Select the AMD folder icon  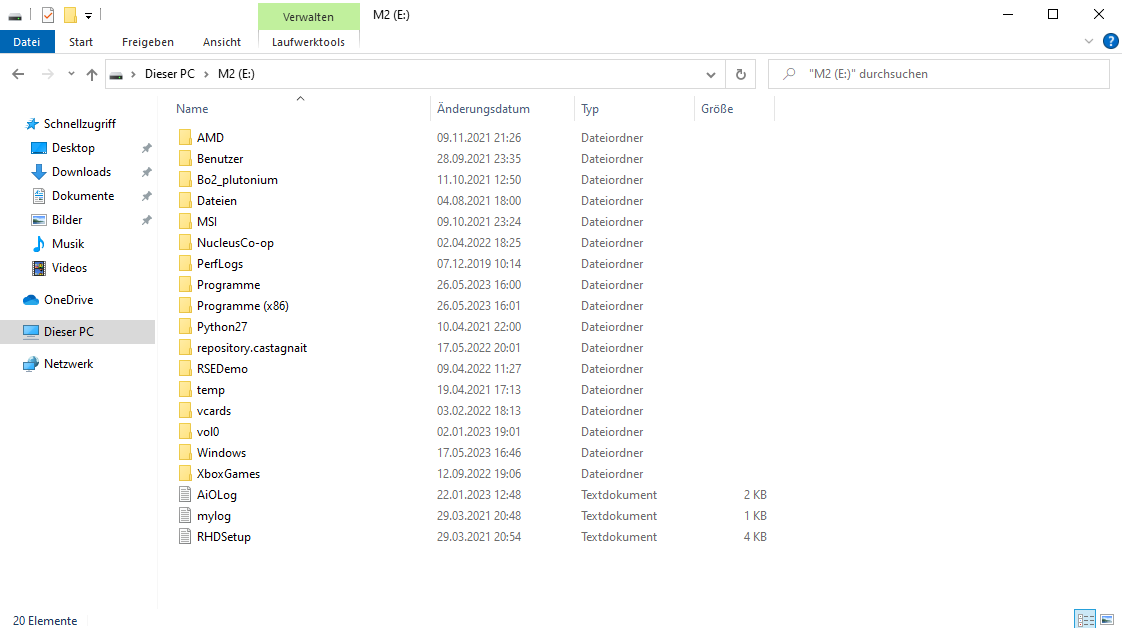pyautogui.click(x=185, y=137)
